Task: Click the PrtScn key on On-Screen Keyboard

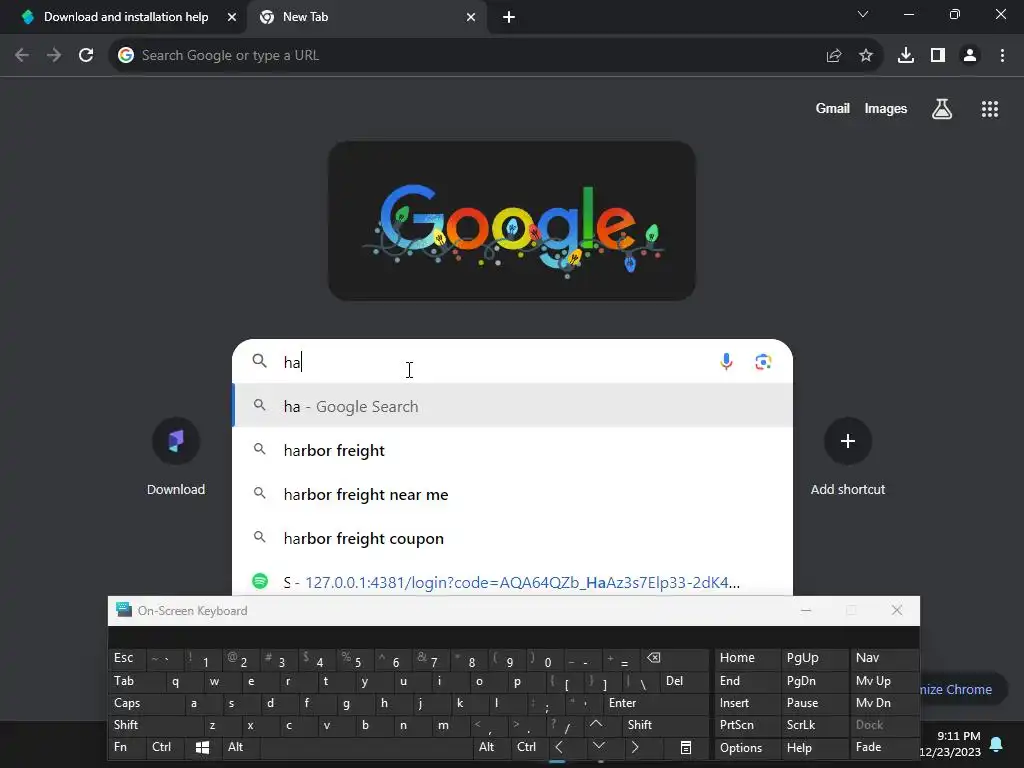Action: [x=747, y=725]
